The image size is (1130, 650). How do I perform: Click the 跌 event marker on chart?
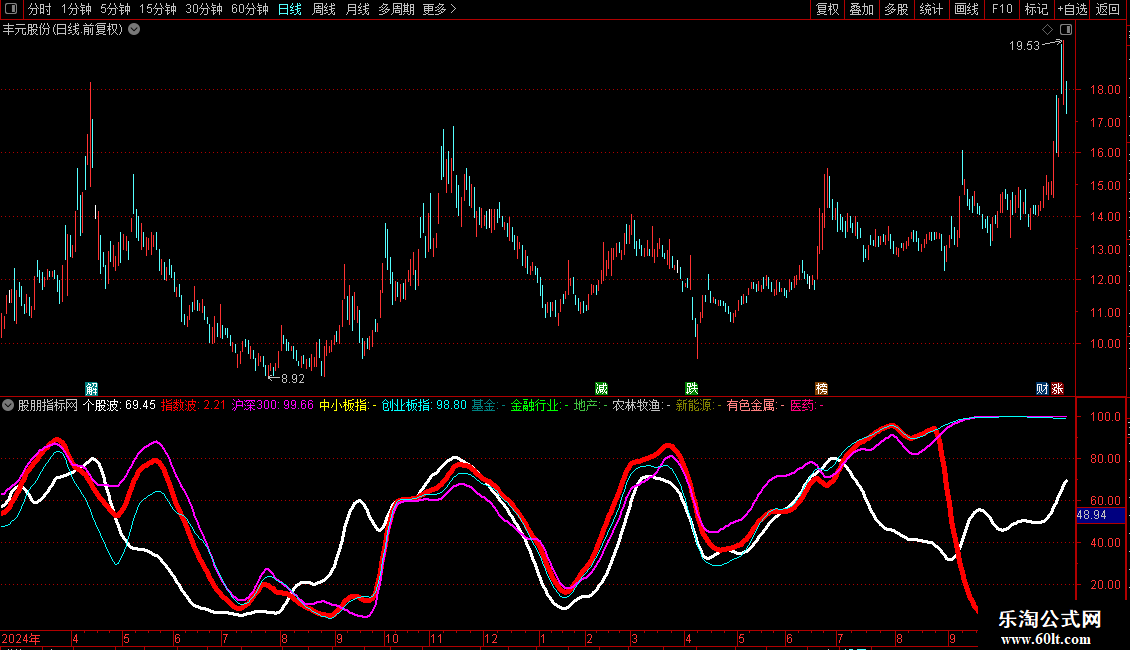[691, 388]
